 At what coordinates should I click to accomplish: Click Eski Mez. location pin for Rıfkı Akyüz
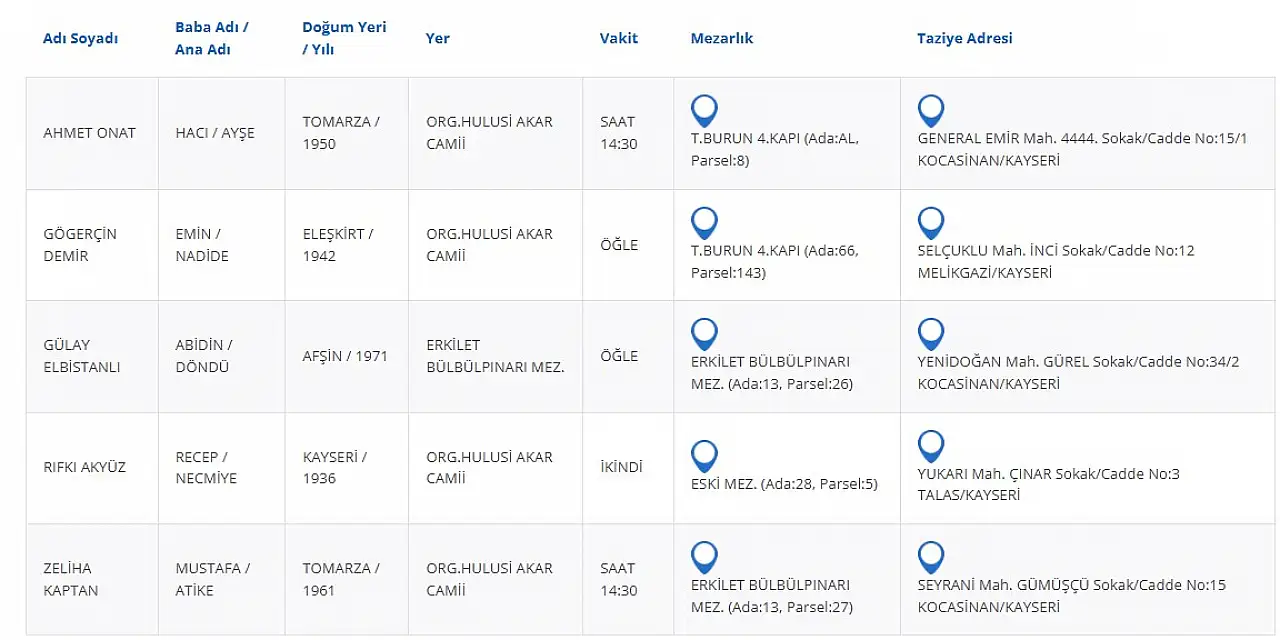pos(704,456)
